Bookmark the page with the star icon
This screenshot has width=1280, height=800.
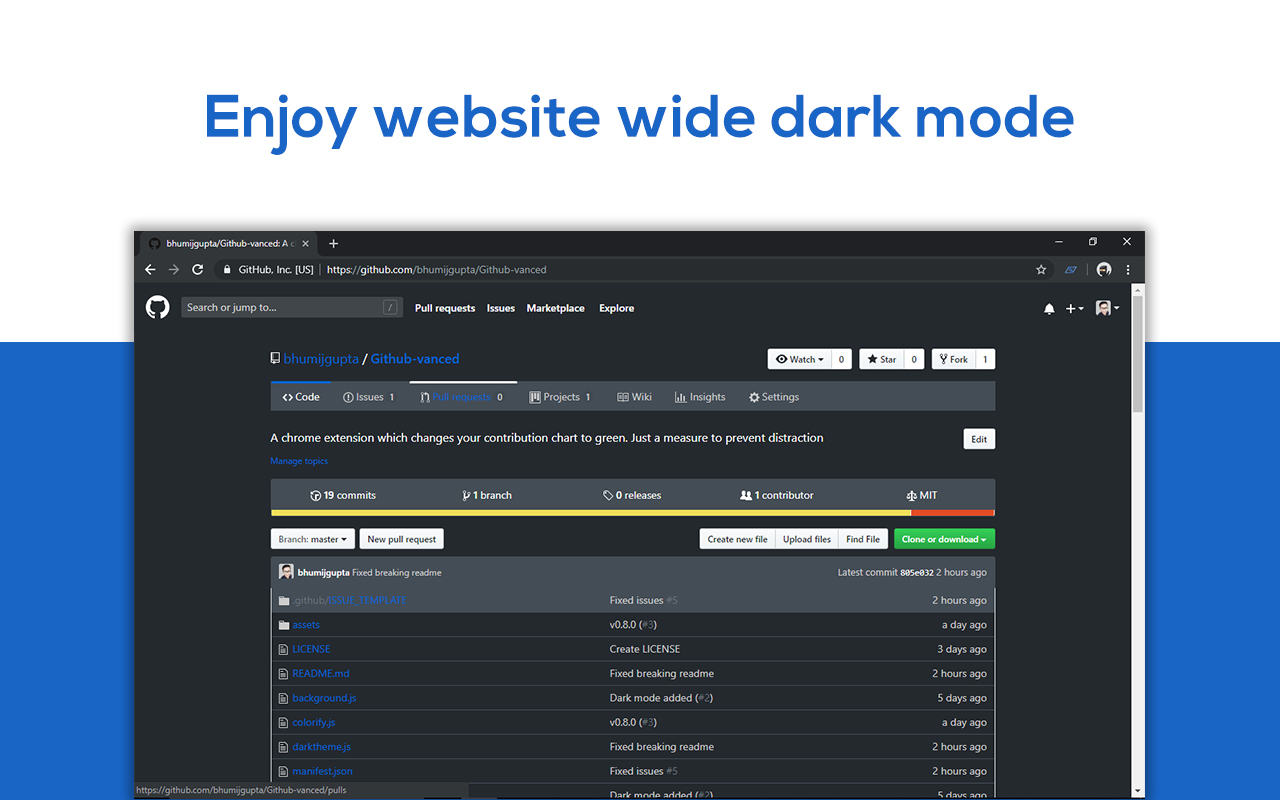tap(1041, 269)
